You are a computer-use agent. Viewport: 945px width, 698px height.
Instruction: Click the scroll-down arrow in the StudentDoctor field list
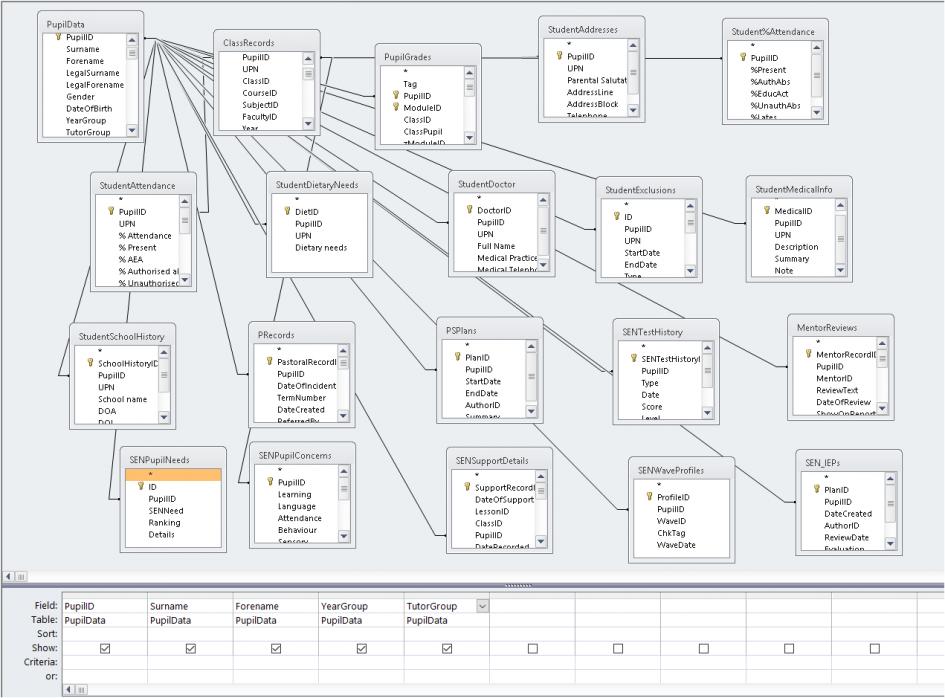[543, 265]
